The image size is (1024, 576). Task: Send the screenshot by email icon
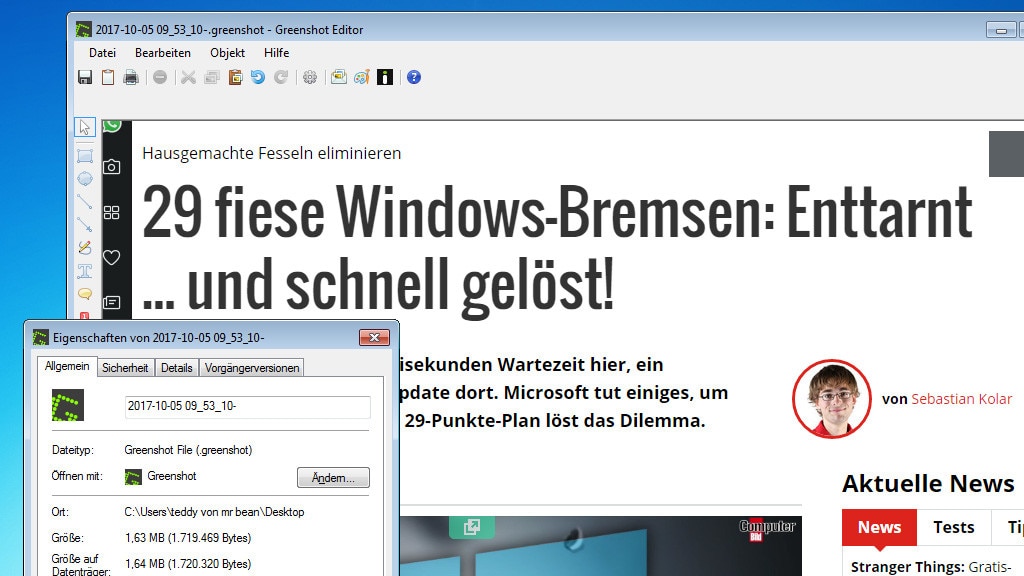pyautogui.click(x=339, y=77)
